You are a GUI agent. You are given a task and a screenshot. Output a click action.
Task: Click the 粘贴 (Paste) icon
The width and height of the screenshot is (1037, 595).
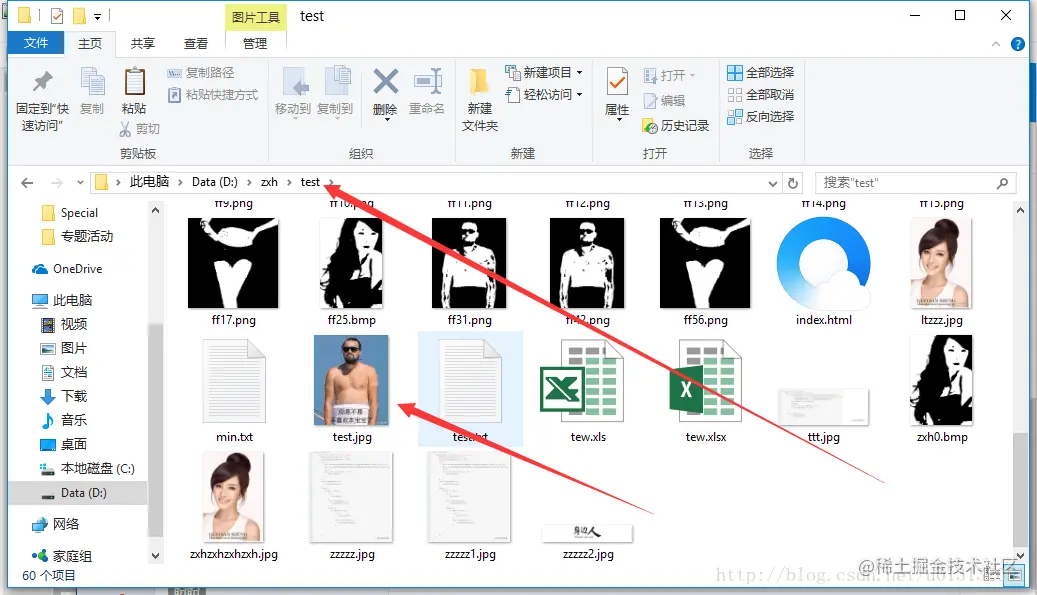(136, 90)
